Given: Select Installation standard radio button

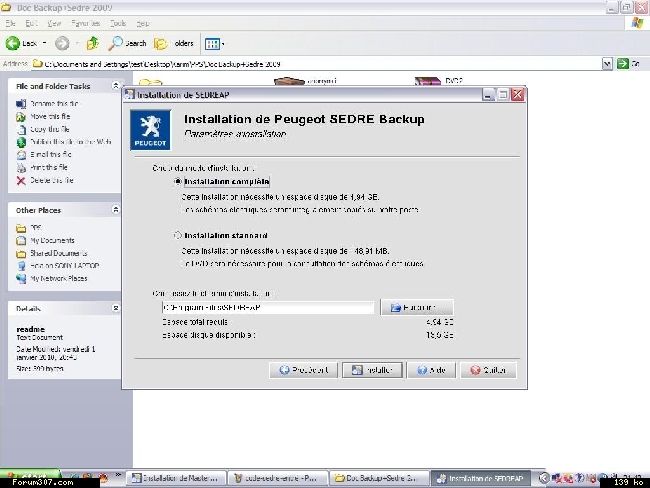Looking at the screenshot, I should (178, 235).
